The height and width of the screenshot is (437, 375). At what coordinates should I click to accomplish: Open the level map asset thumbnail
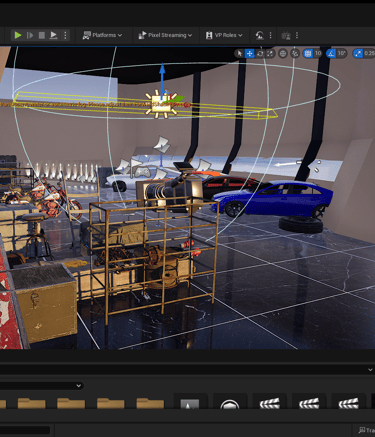pyautogui.click(x=190, y=402)
